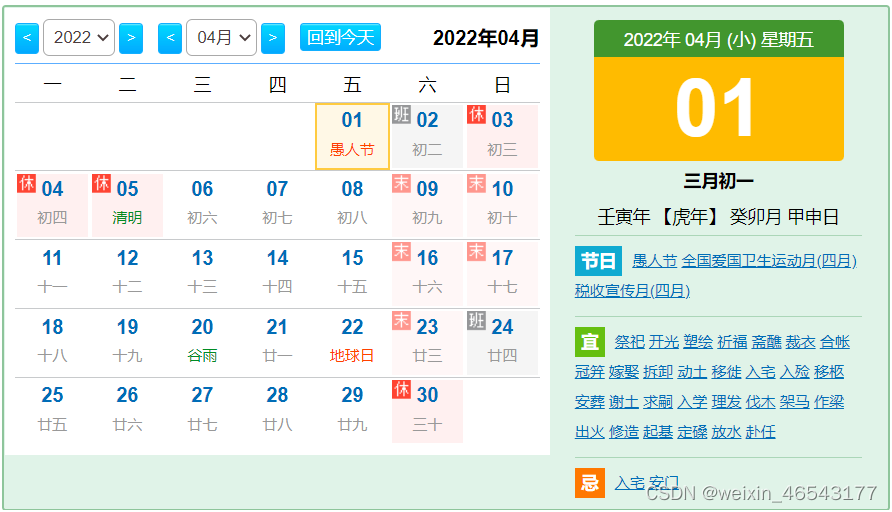The image size is (892, 512).
Task: Select date 13 十三
Action: 203,274
